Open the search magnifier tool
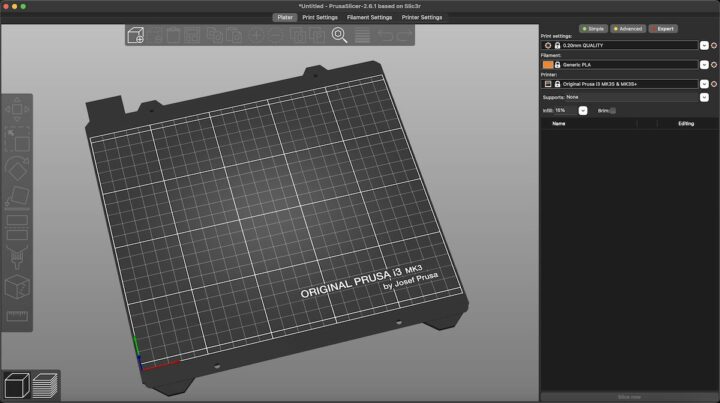The image size is (720, 403). pos(339,36)
